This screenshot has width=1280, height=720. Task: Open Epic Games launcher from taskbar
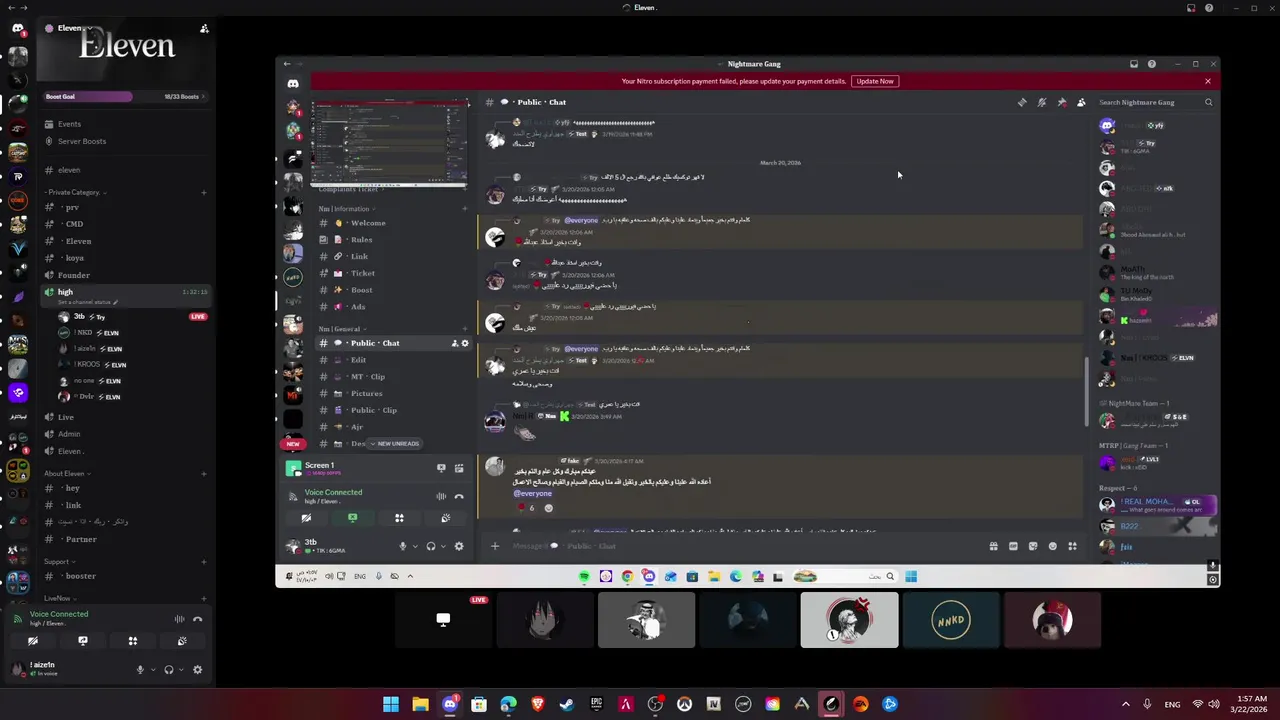click(x=596, y=704)
